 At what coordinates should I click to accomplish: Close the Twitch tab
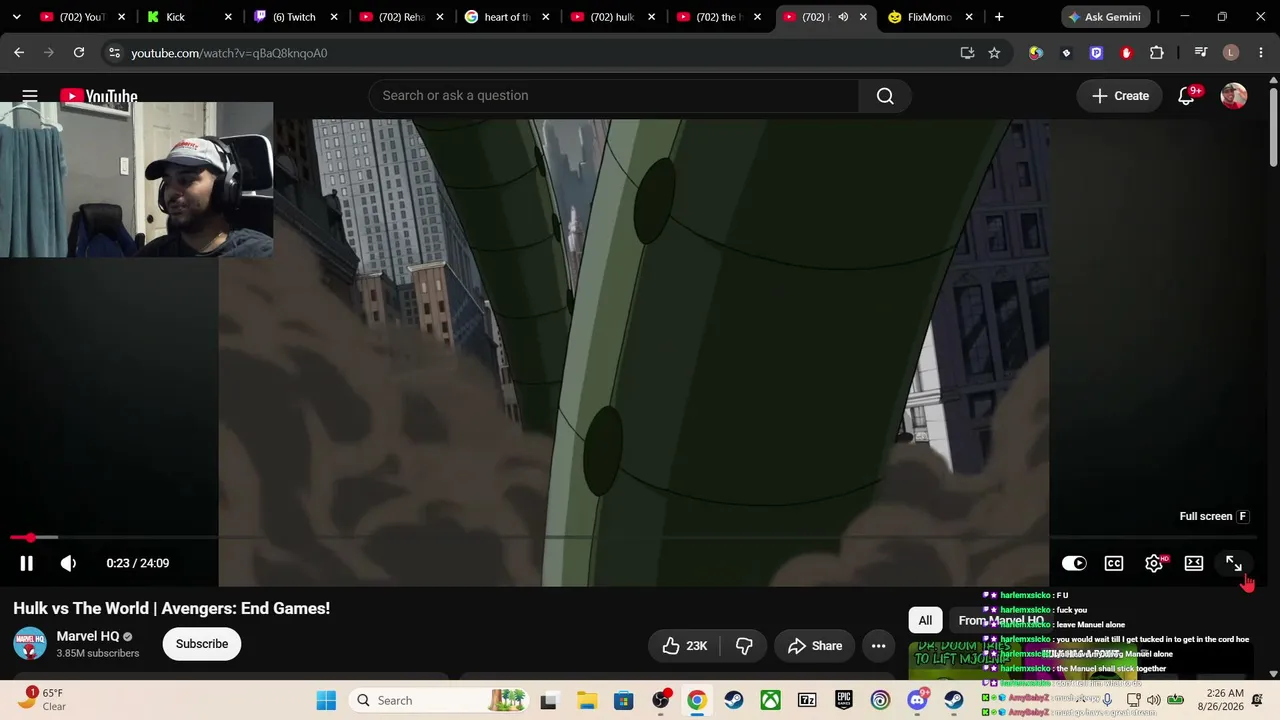click(x=334, y=17)
